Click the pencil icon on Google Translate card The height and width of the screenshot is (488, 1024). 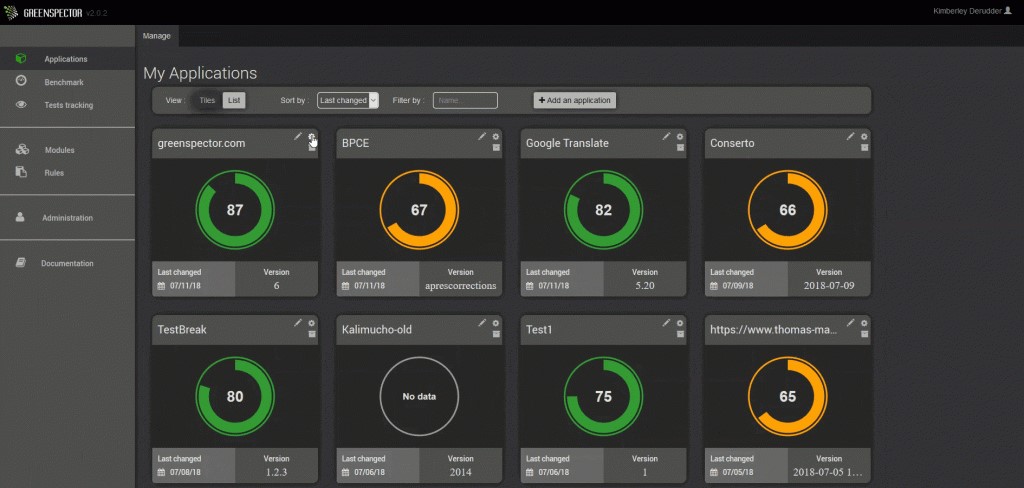666,136
